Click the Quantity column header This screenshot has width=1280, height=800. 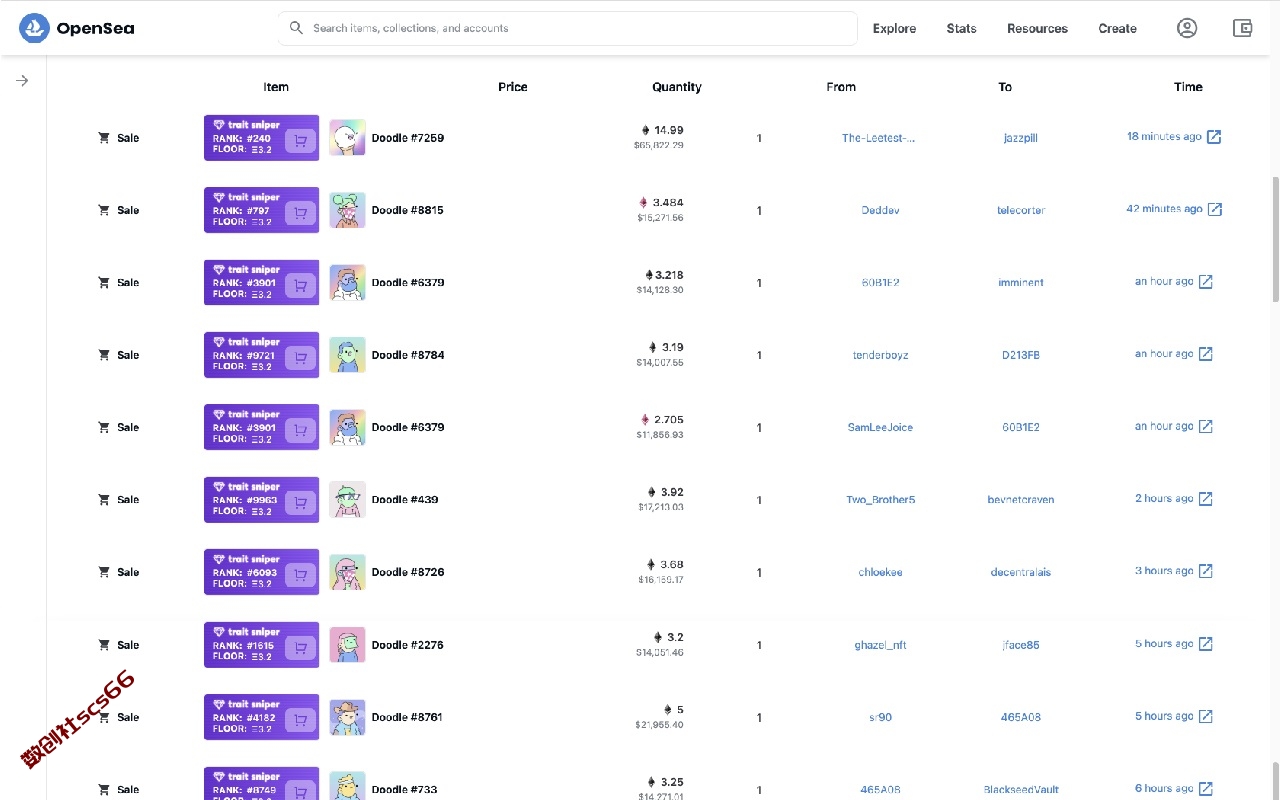(677, 87)
